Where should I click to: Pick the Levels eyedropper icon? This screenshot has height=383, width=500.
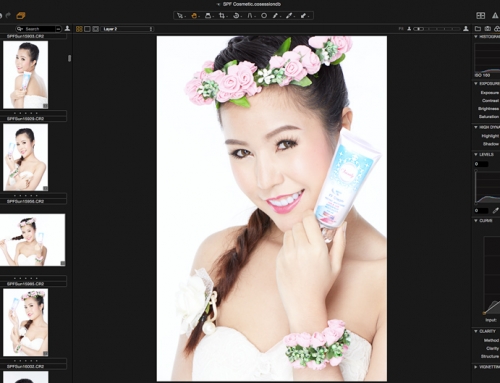pyautogui.click(x=495, y=211)
